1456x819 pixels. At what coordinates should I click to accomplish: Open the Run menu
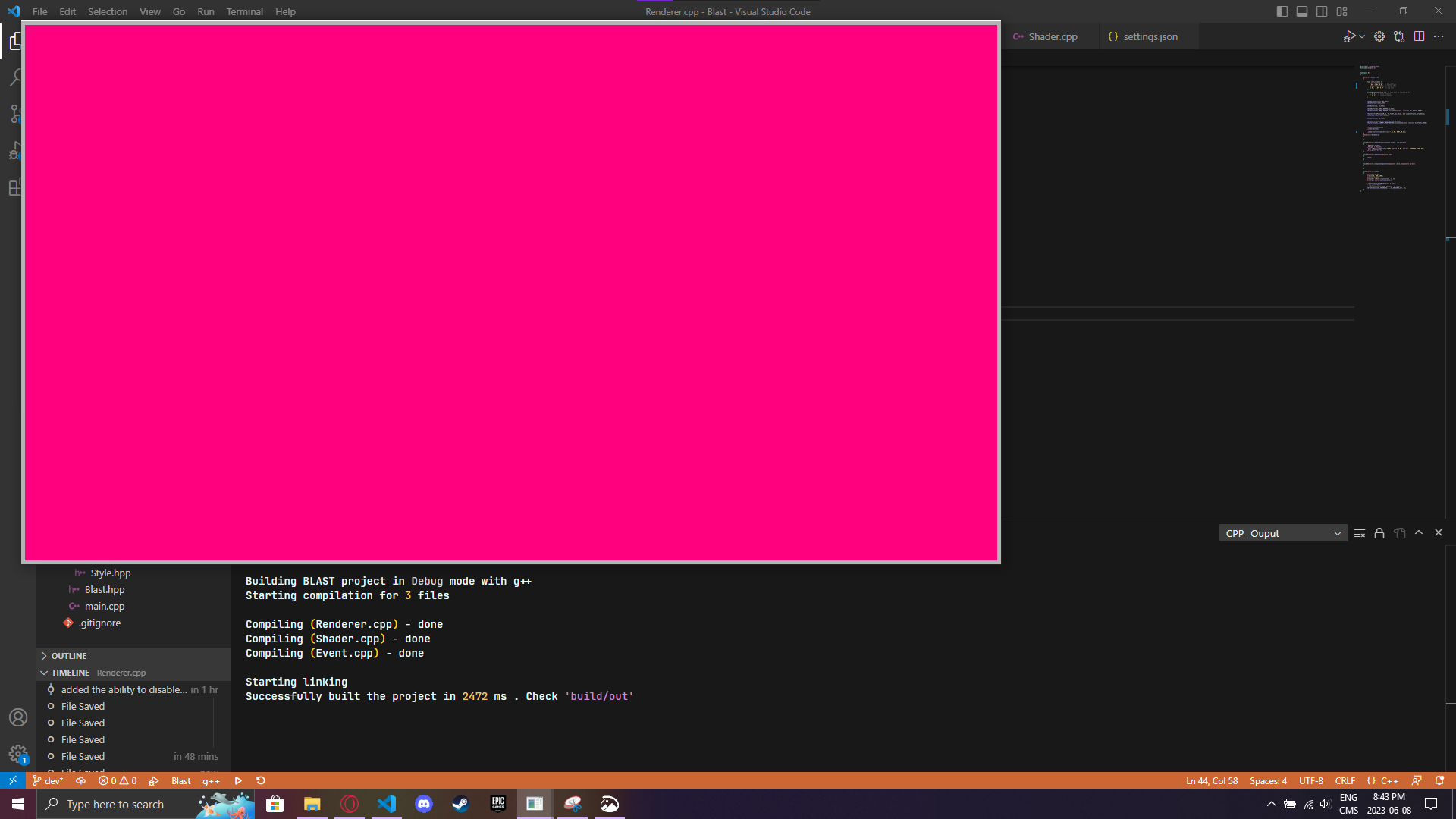click(x=206, y=11)
